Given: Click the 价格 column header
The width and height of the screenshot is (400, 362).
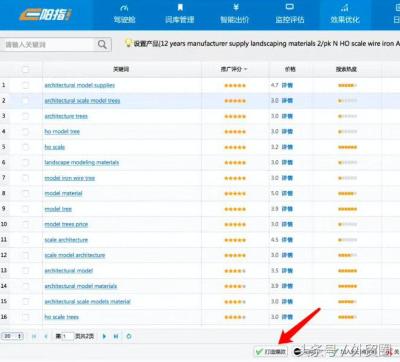Looking at the screenshot, I should coord(290,69).
